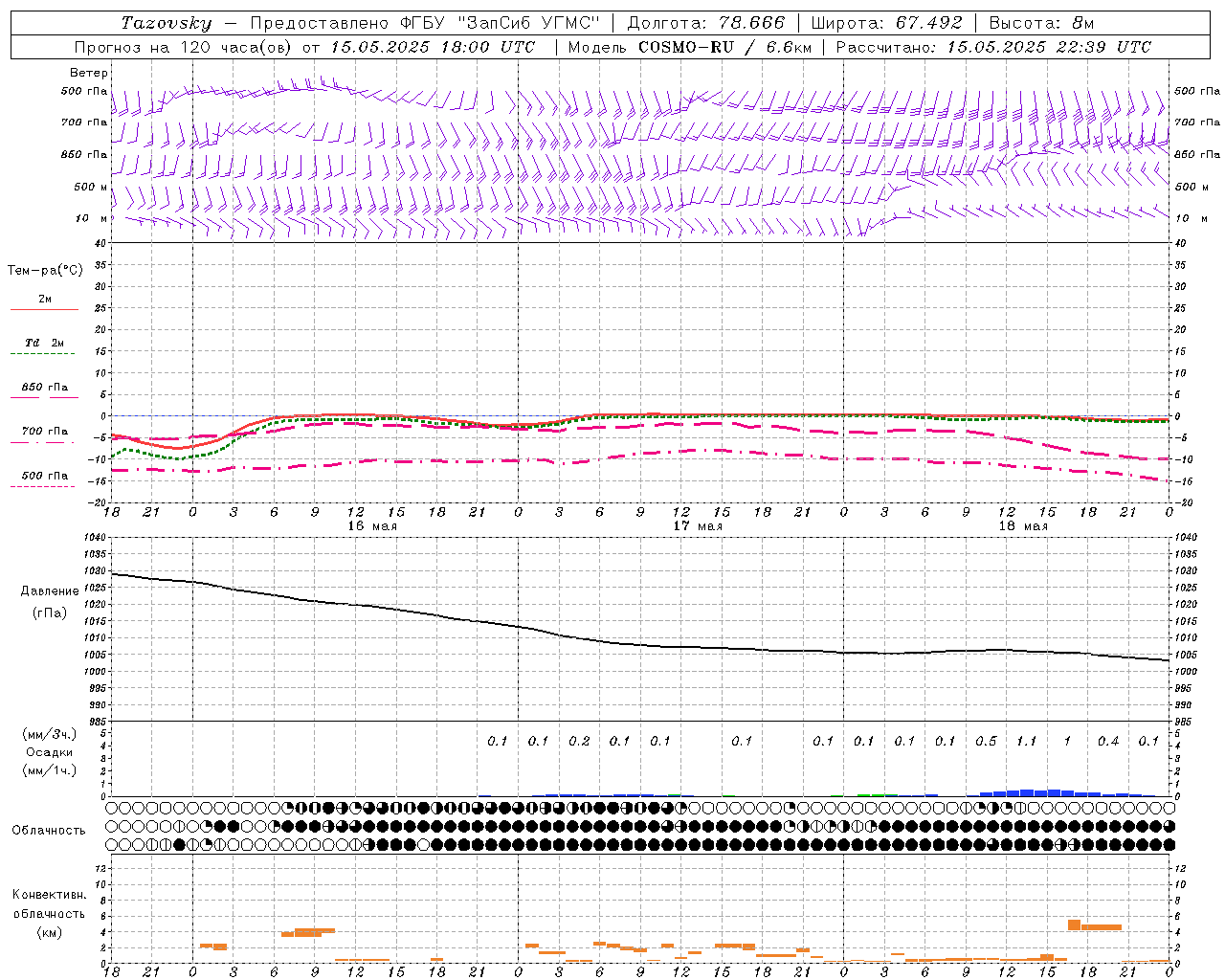Click the '1.1' precipitation amount value
Viewport: 1225px width, 980px height.
pyautogui.click(x=1026, y=741)
